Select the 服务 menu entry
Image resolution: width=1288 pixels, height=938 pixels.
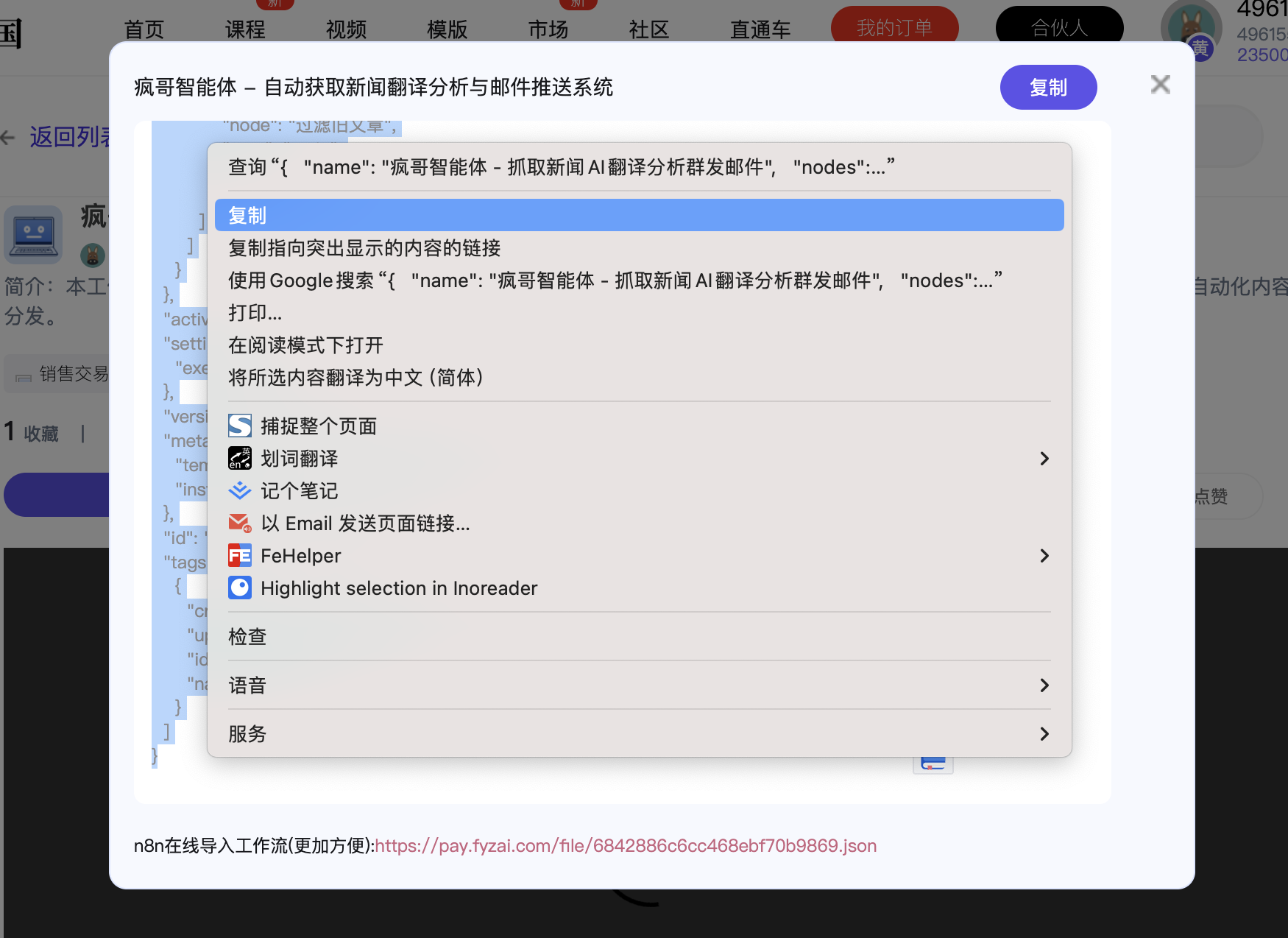pyautogui.click(x=639, y=734)
